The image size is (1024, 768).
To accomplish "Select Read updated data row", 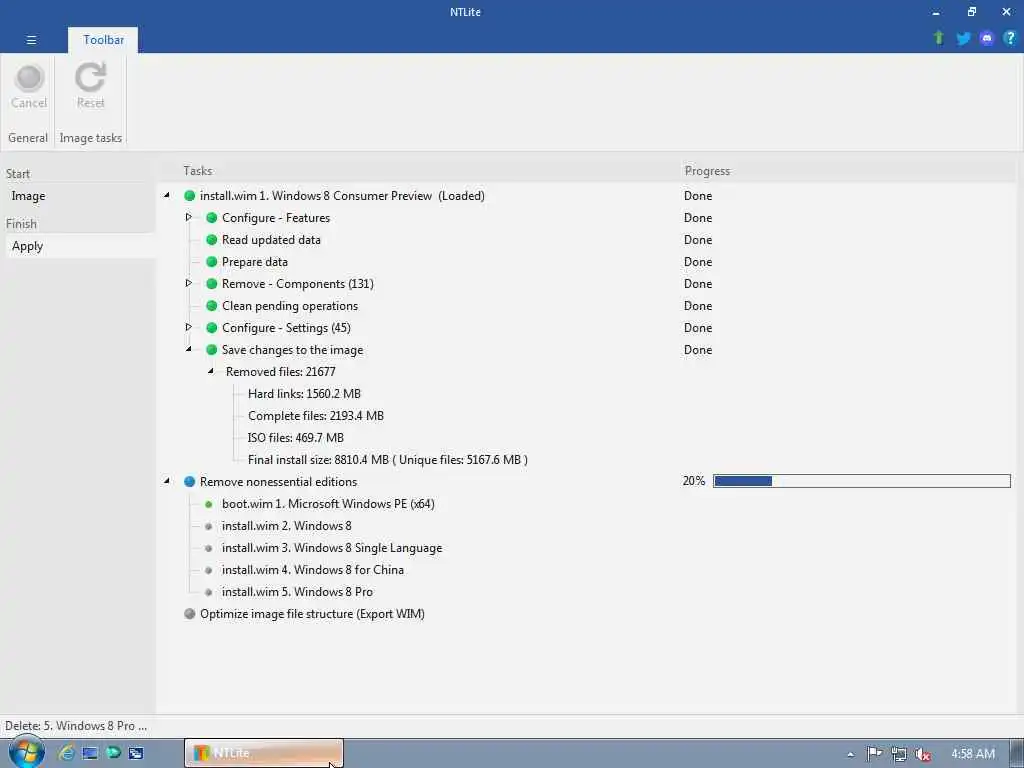I will [x=271, y=240].
